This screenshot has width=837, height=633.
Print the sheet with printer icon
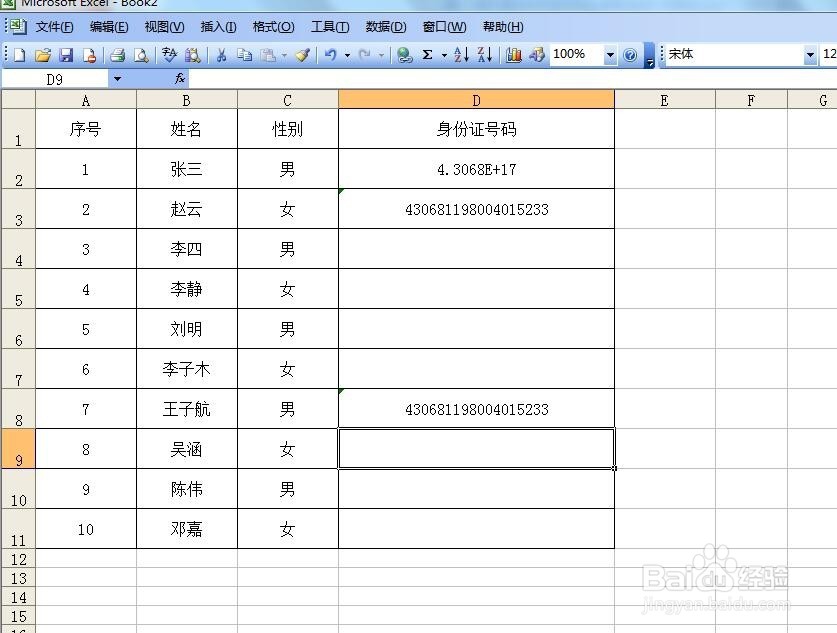117,55
